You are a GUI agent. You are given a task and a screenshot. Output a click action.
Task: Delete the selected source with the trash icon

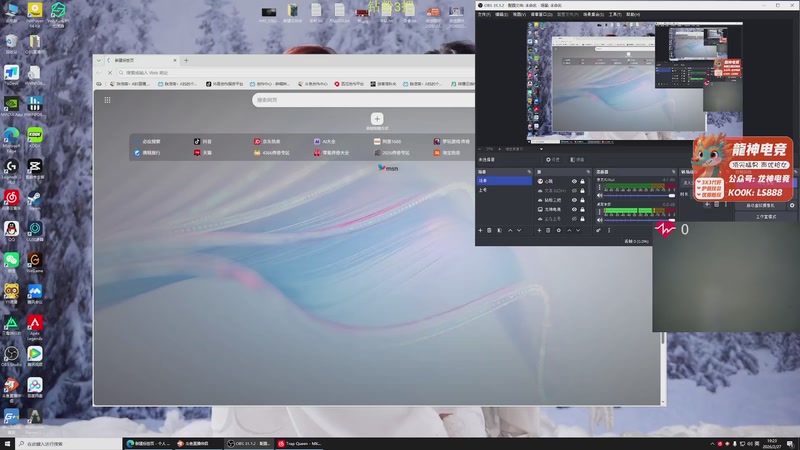pos(548,231)
